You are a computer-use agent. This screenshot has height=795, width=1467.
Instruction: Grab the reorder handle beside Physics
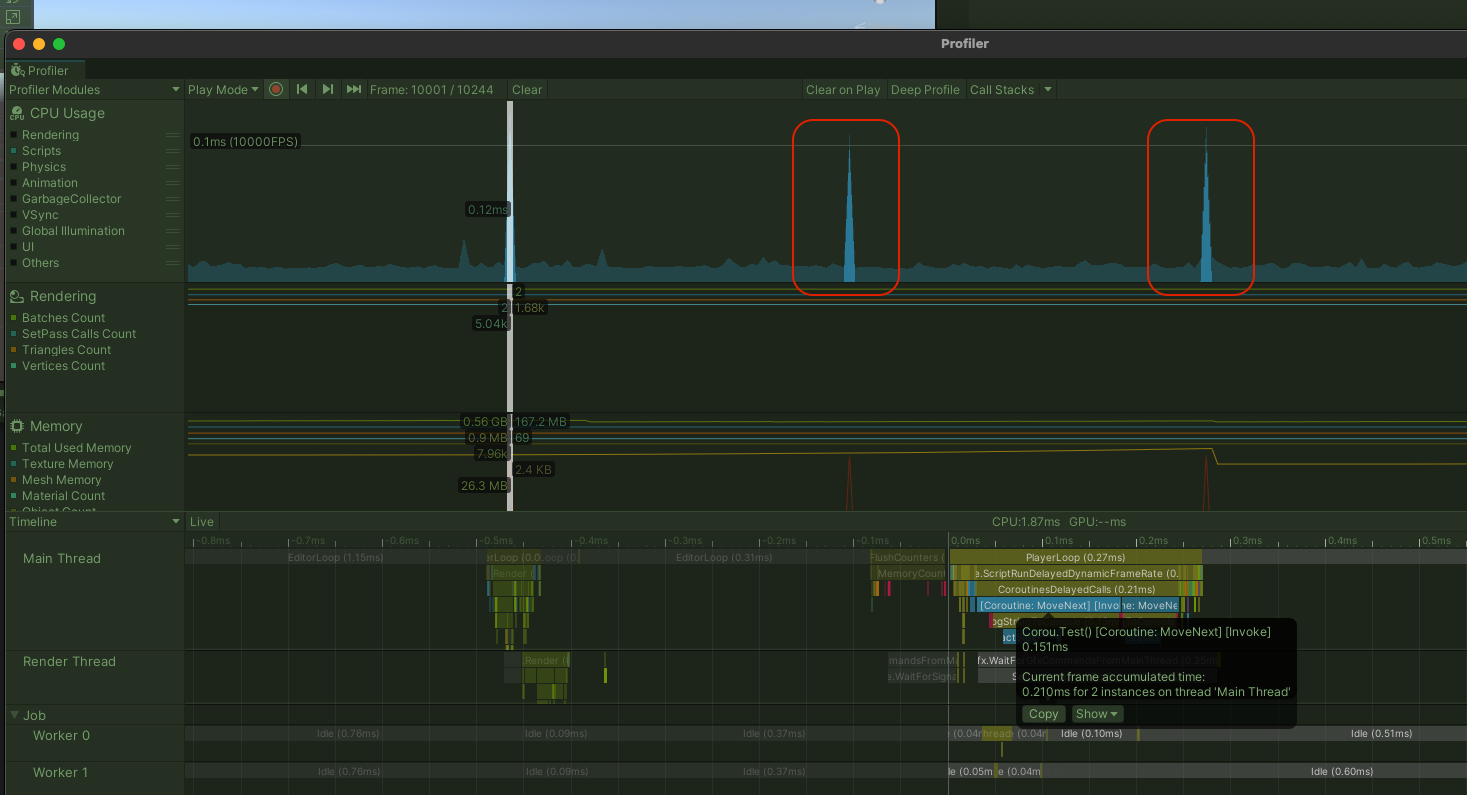[x=173, y=167]
